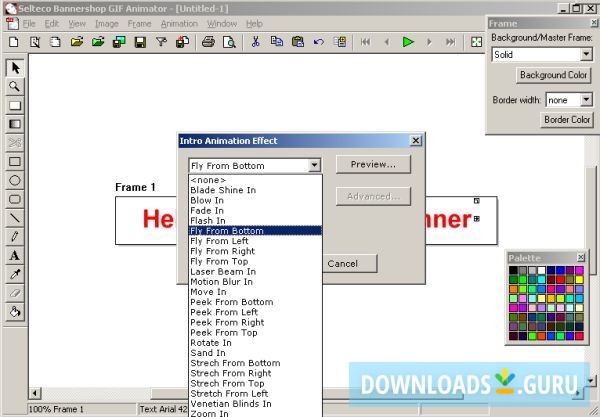This screenshot has width=600, height=417.
Task: Jump to first frame toolbar button
Action: tap(365, 42)
